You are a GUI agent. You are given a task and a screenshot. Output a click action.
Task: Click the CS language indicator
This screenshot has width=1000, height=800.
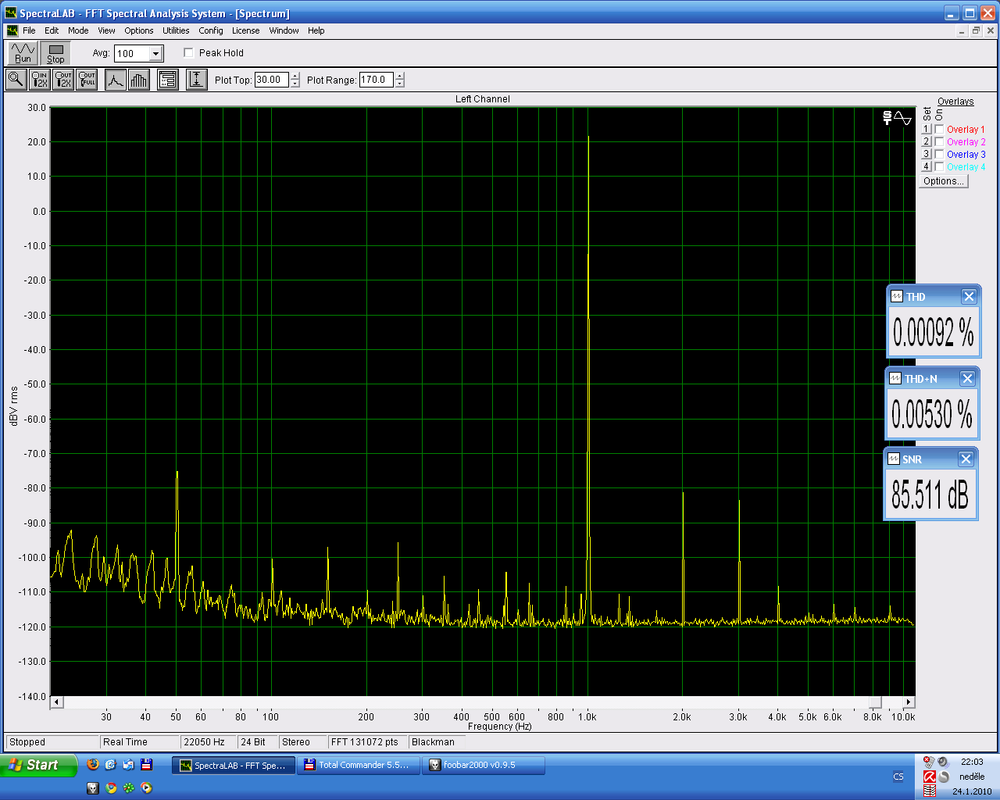tap(898, 776)
